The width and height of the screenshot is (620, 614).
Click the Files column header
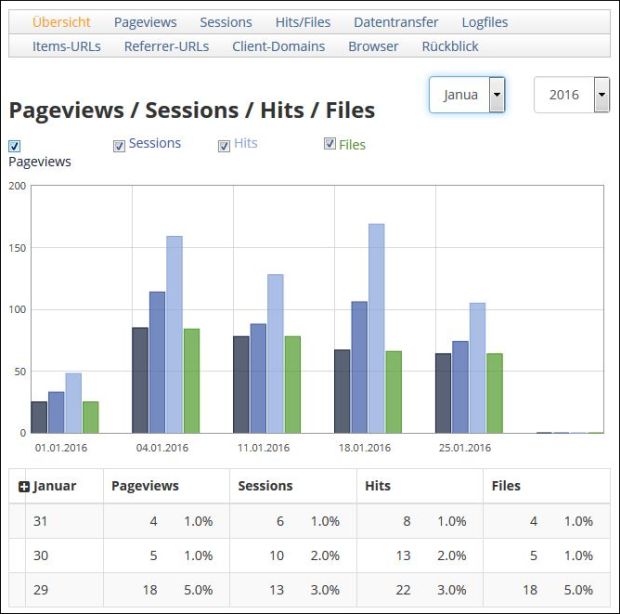tap(506, 486)
